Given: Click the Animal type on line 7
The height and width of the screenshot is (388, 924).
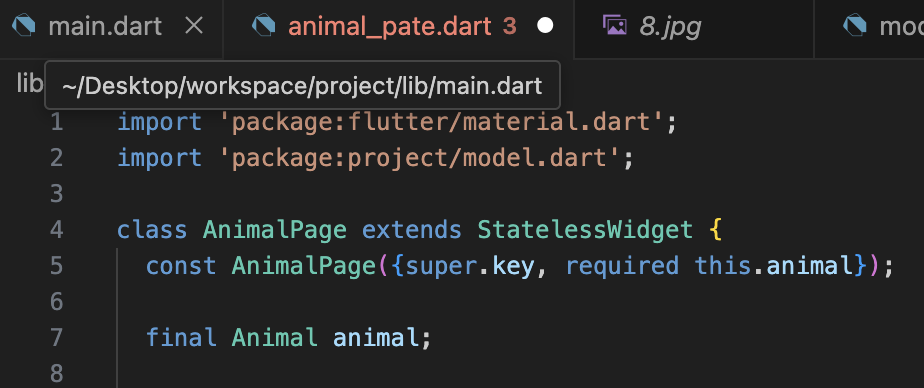Looking at the screenshot, I should [x=275, y=338].
